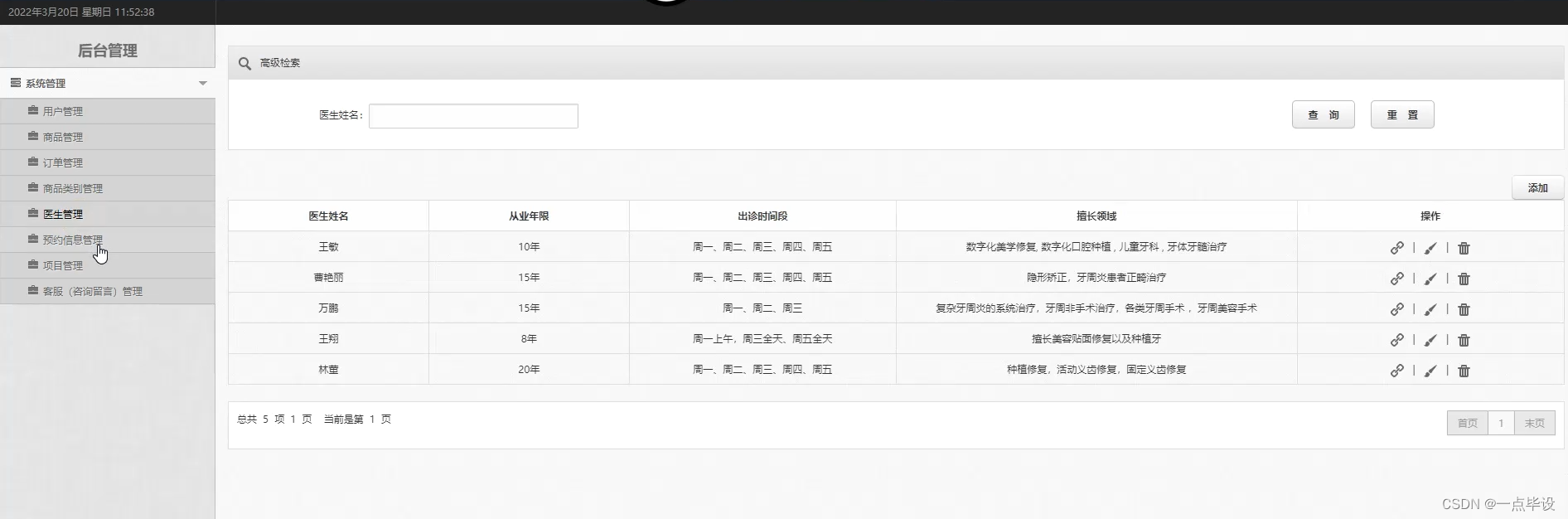Open the link icon for the 20年 doctor row
The width and height of the screenshot is (1568, 519).
point(1396,371)
